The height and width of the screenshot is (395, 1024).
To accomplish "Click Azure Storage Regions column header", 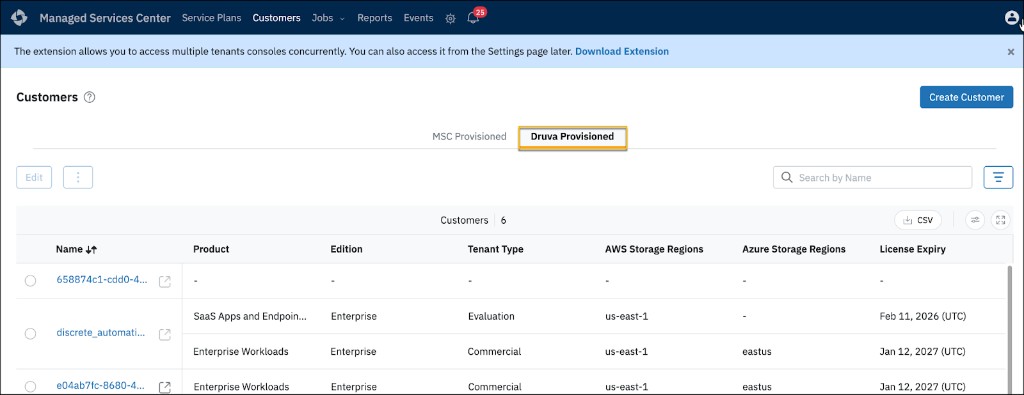I will tap(793, 249).
